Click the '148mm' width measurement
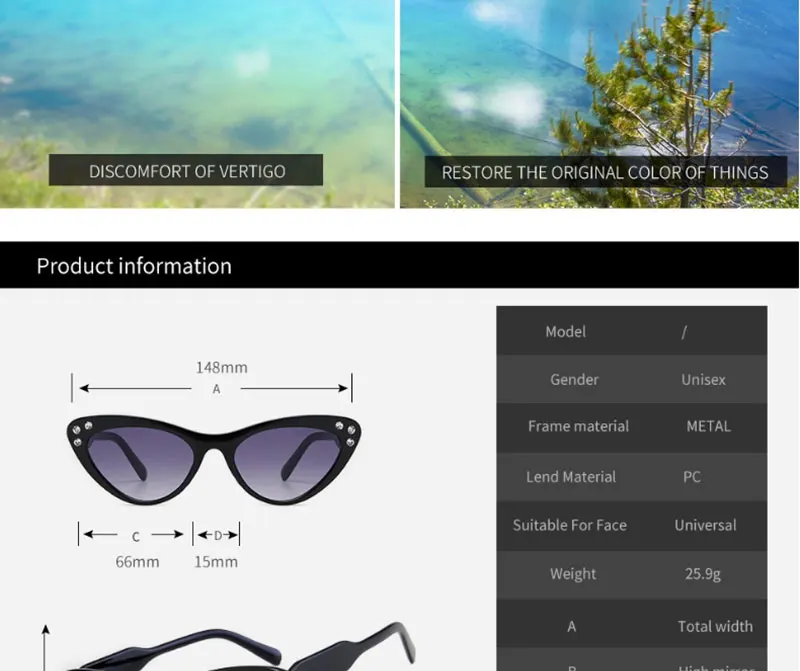 pyautogui.click(x=221, y=367)
